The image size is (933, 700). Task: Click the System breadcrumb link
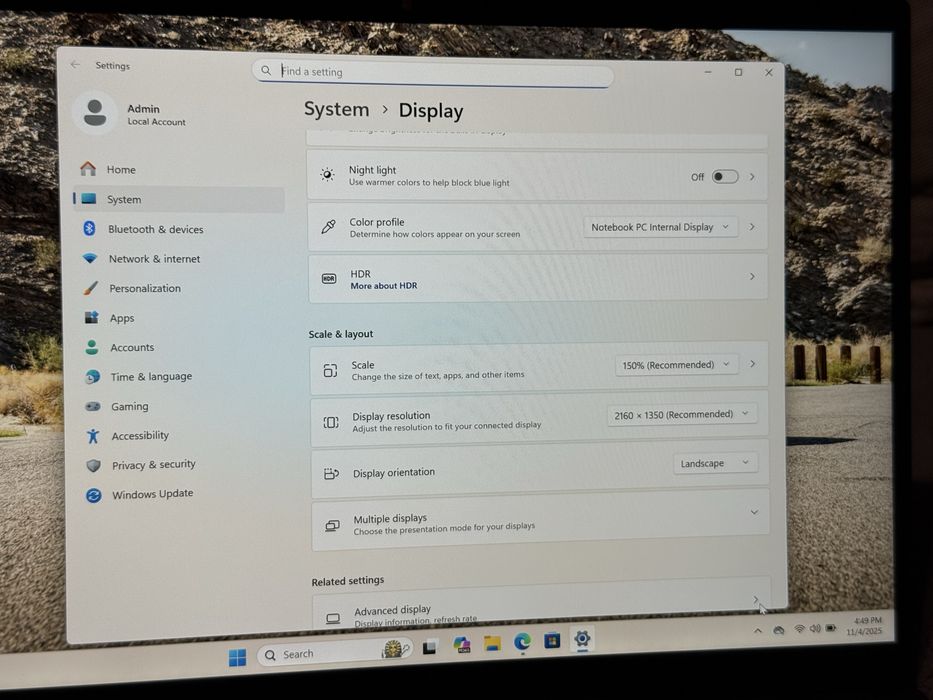coord(336,110)
